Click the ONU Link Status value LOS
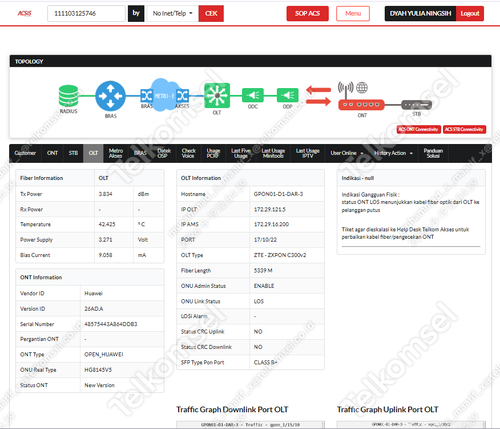This screenshot has width=500, height=429. coord(259,301)
